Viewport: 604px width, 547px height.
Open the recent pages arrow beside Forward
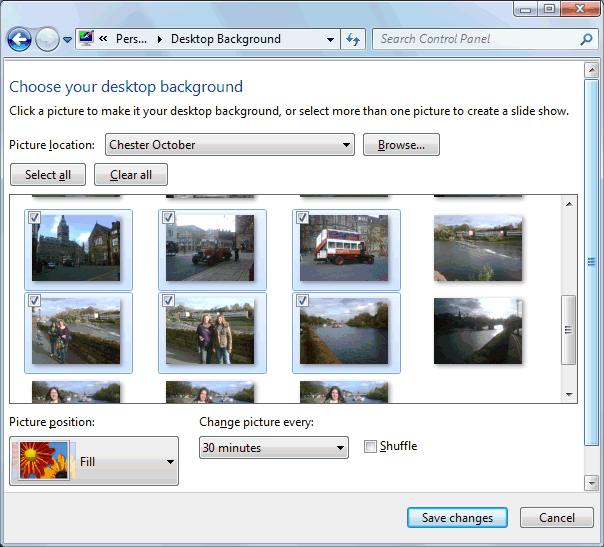(68, 40)
